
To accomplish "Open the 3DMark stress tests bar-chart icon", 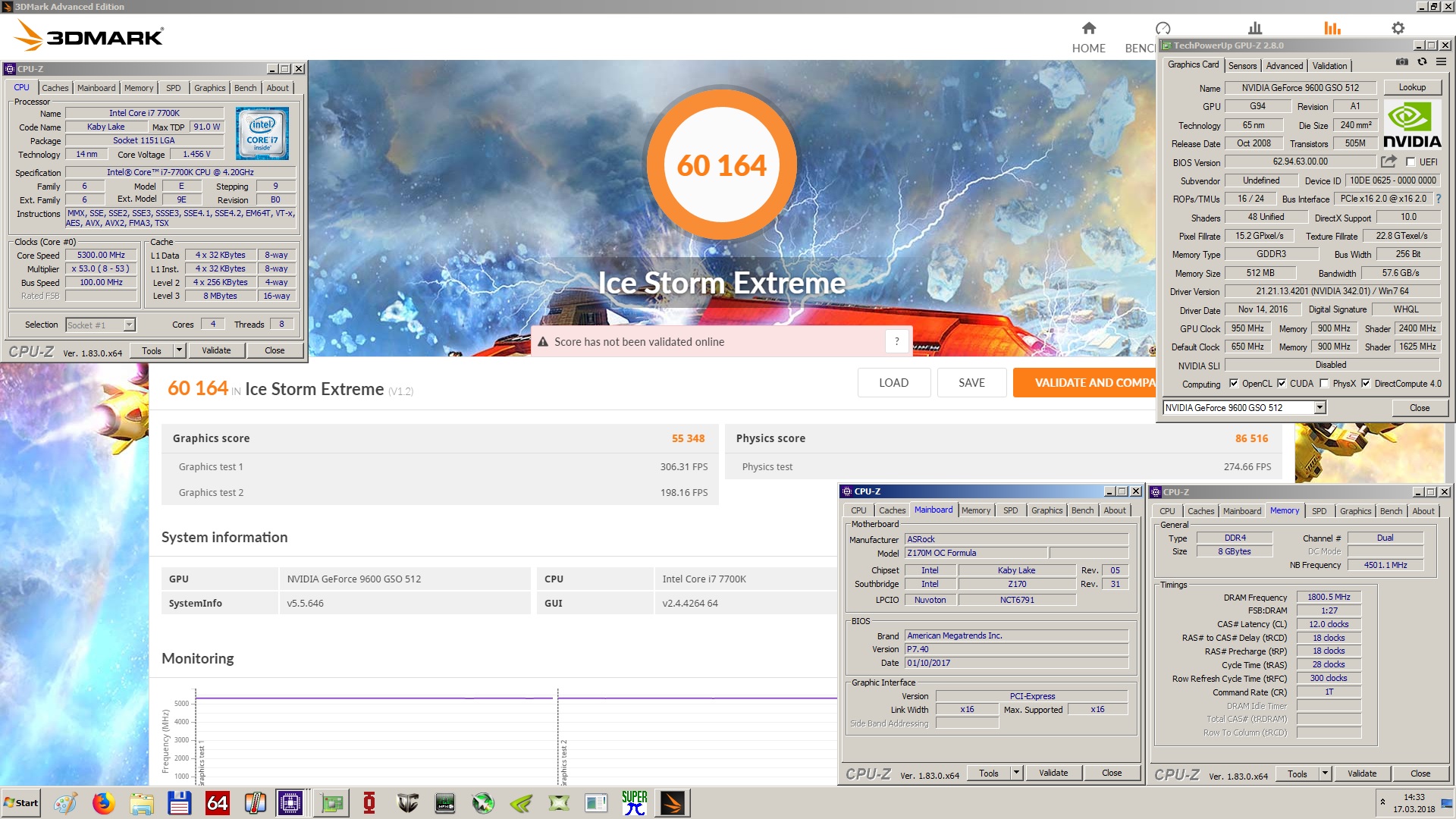I will pyautogui.click(x=1255, y=28).
